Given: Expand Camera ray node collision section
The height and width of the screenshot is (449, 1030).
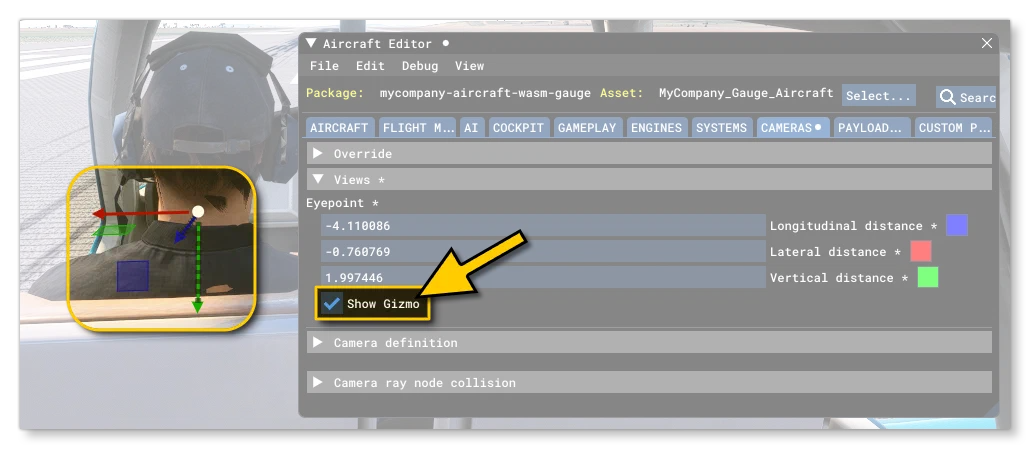Looking at the screenshot, I should coord(649,383).
